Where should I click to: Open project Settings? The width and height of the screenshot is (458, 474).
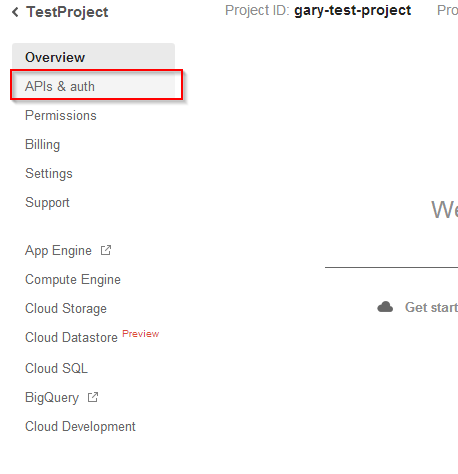click(x=49, y=174)
